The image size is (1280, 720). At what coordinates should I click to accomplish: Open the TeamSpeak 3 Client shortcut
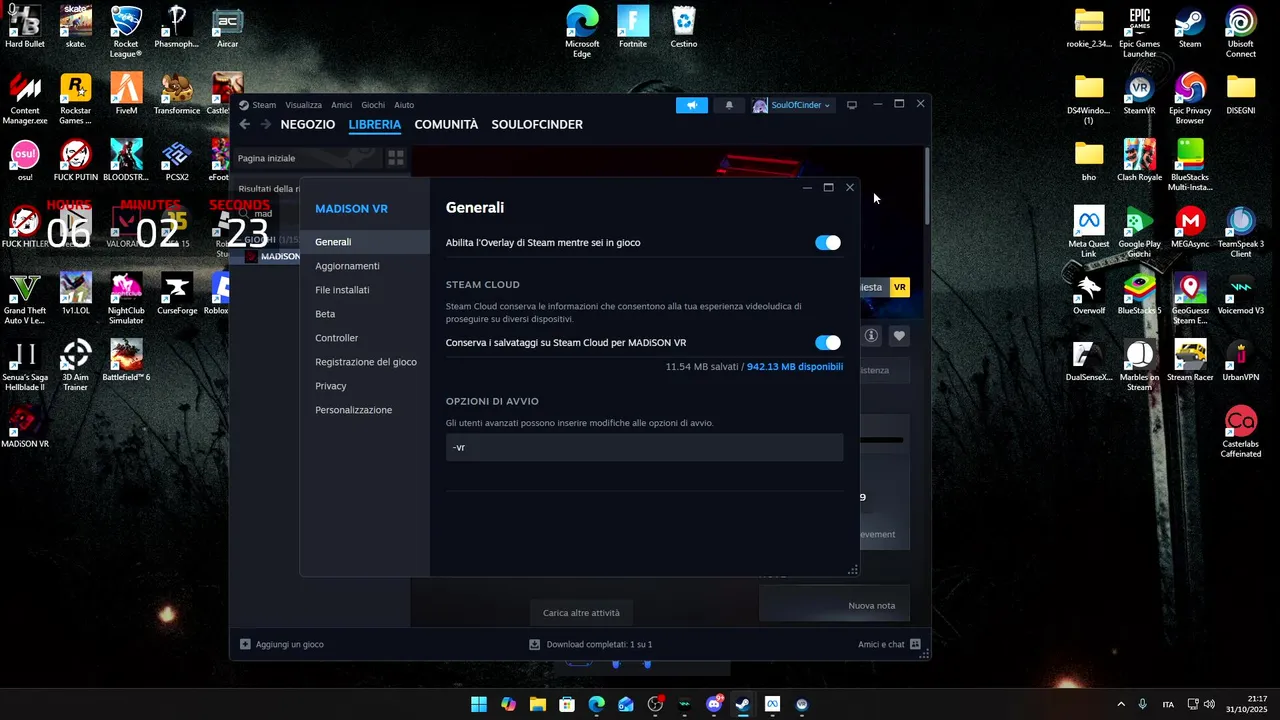[x=1241, y=233]
